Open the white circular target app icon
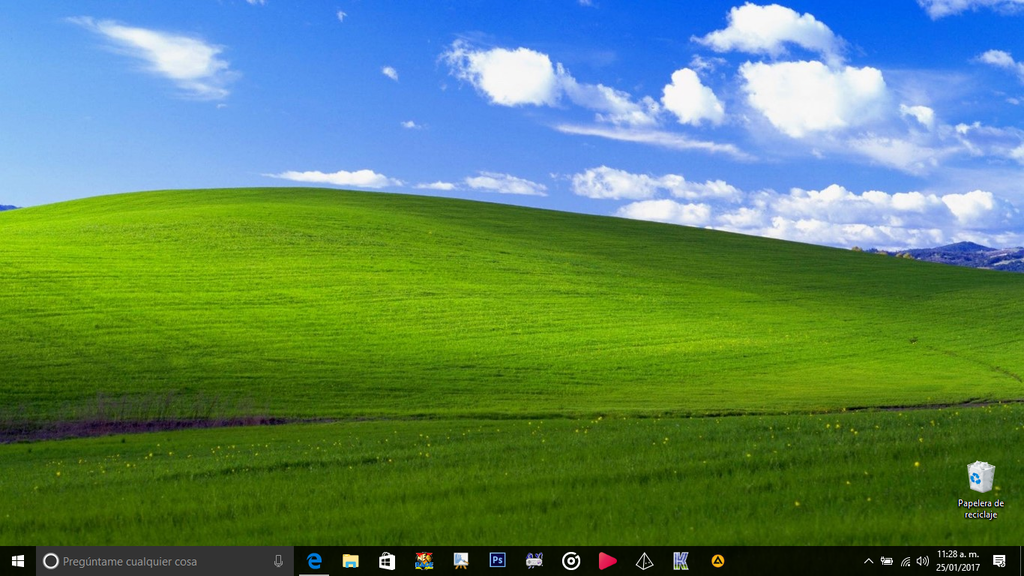This screenshot has width=1024, height=576. (571, 561)
